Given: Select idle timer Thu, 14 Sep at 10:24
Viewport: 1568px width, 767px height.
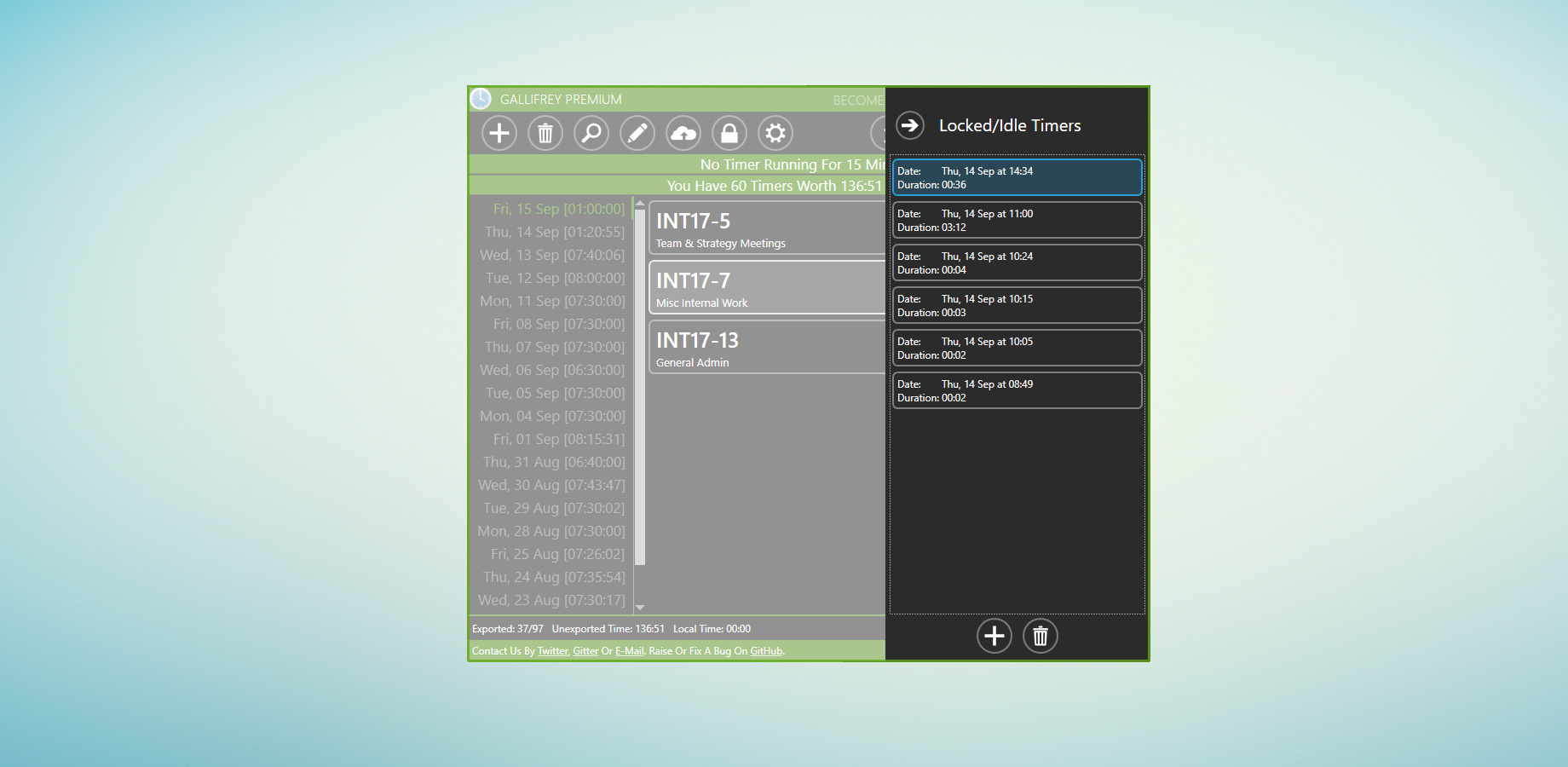Looking at the screenshot, I should [x=1017, y=262].
